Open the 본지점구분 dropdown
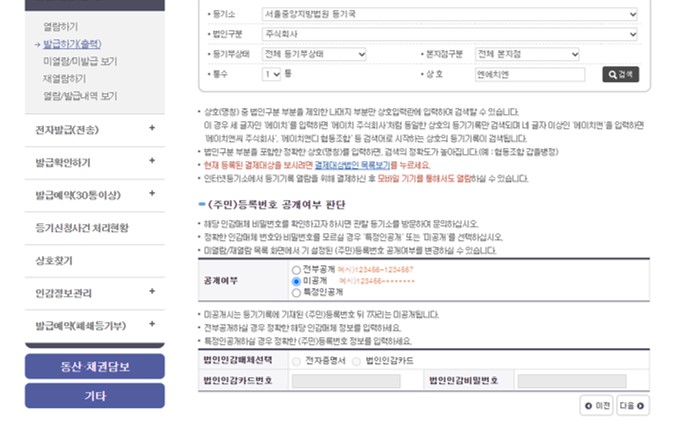 [x=527, y=54]
